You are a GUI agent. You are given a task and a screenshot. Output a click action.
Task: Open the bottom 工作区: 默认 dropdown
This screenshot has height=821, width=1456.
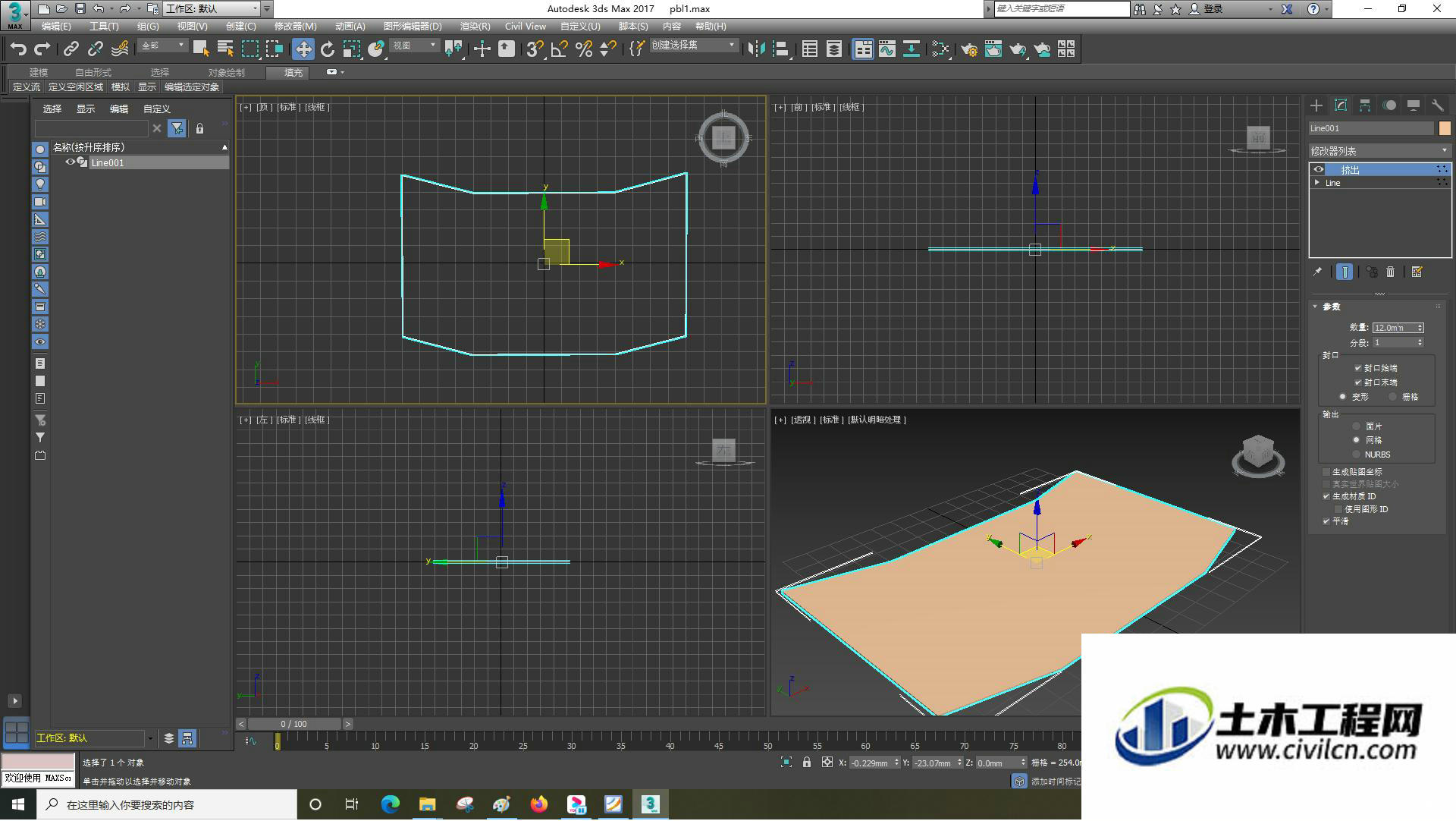(95, 738)
